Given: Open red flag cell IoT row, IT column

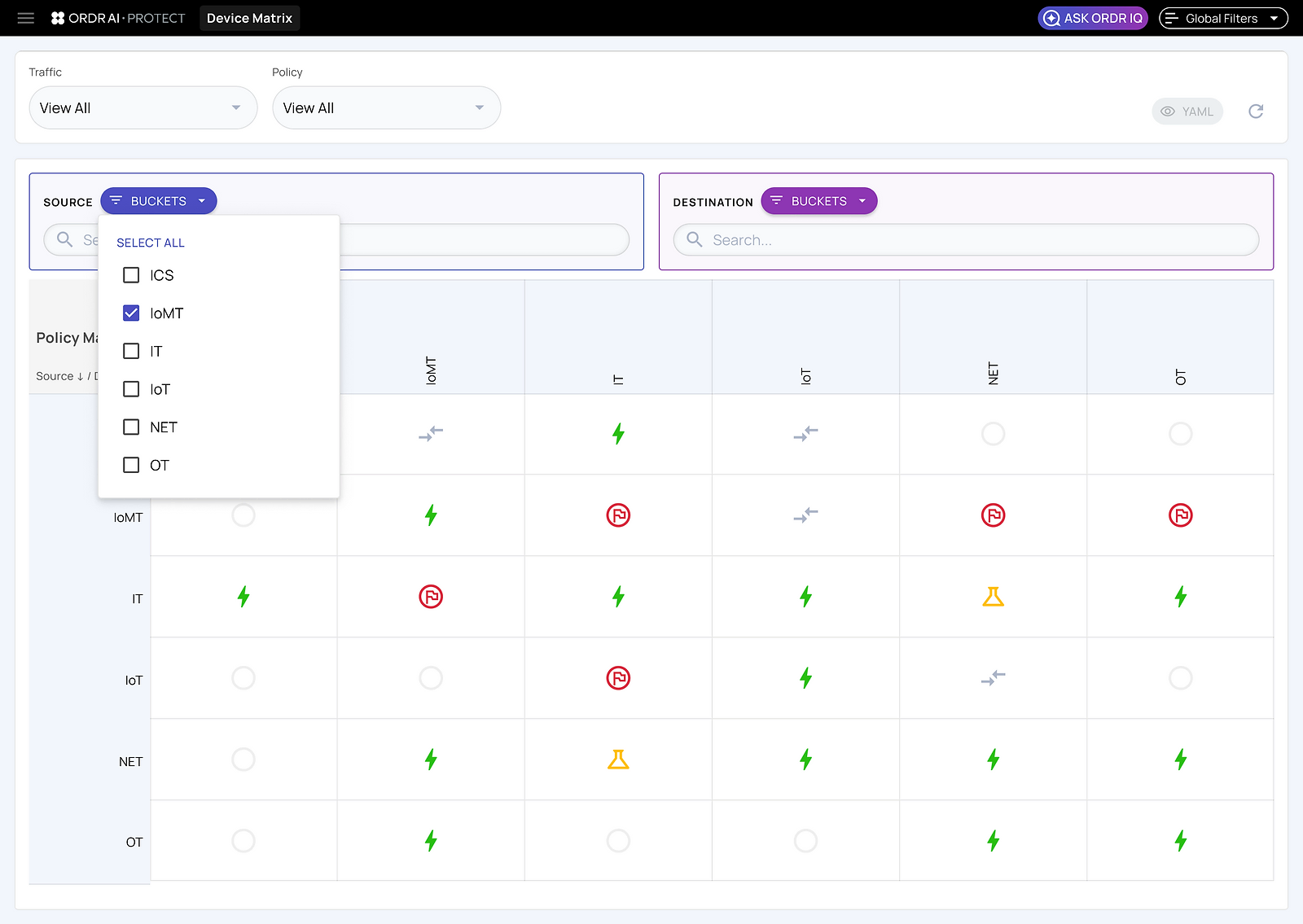Looking at the screenshot, I should (618, 678).
